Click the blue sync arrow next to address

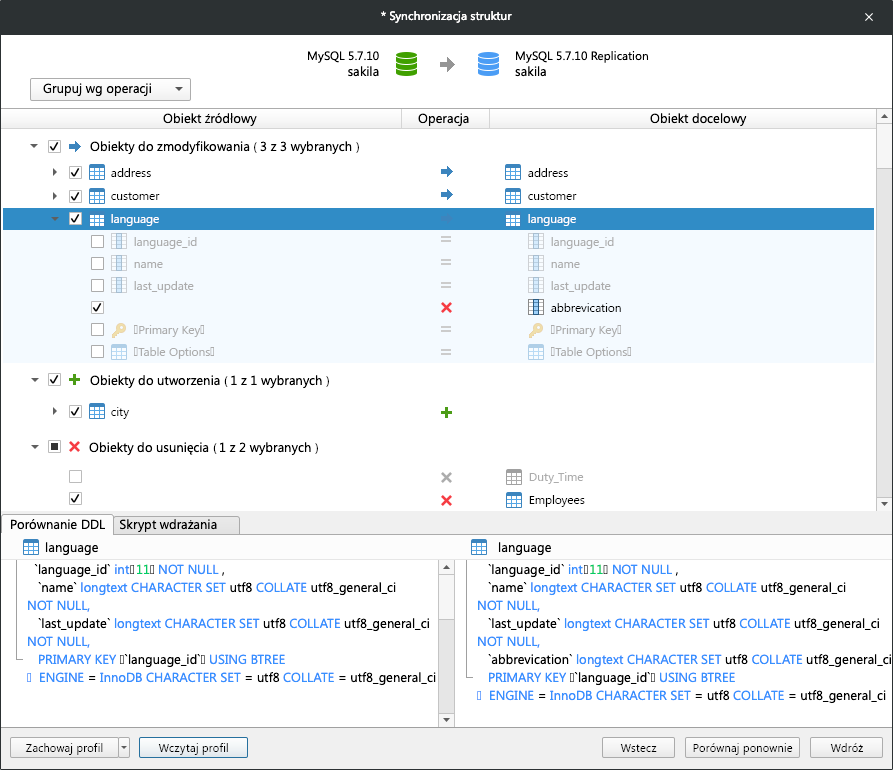445,172
